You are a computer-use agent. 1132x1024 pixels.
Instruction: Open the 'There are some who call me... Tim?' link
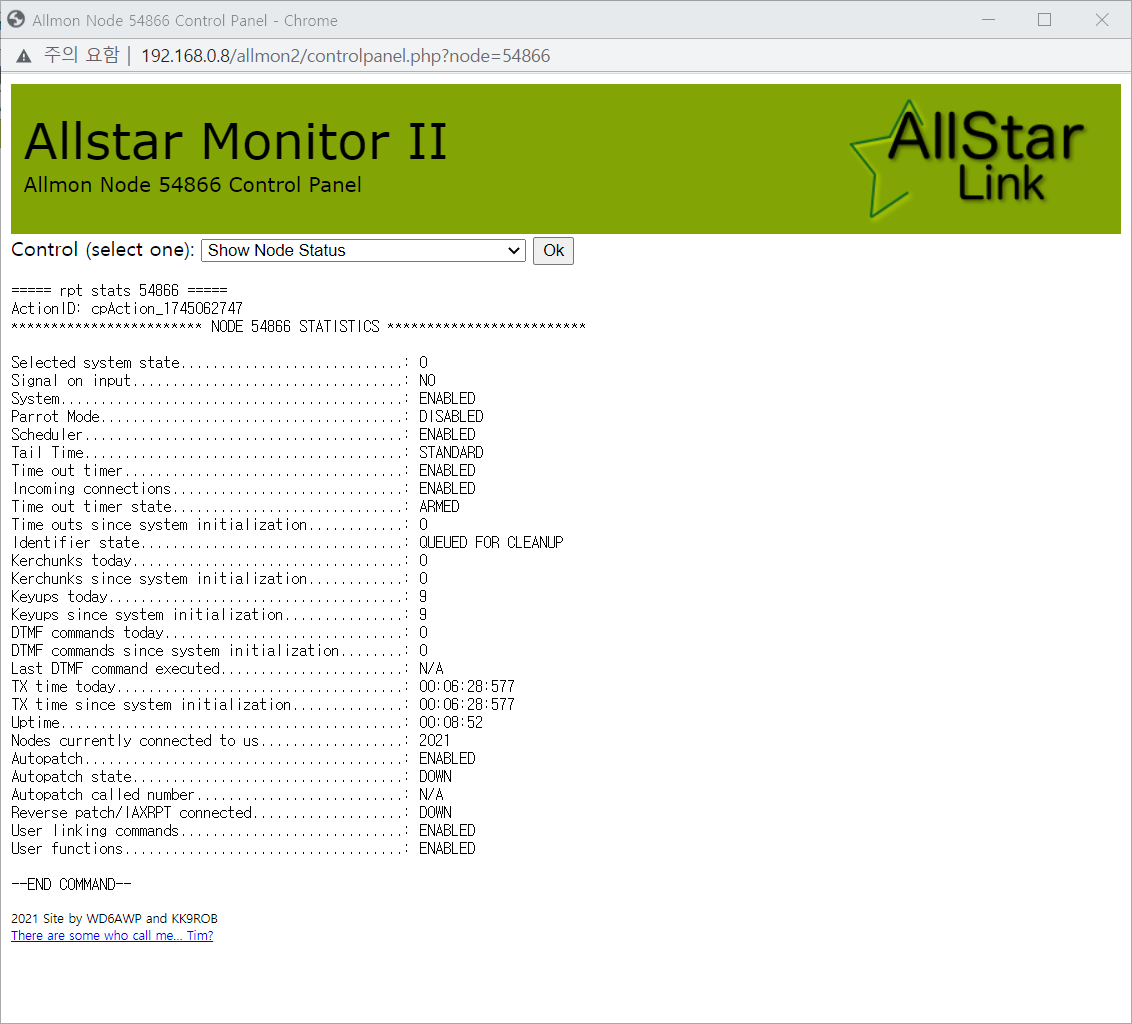coord(112,936)
